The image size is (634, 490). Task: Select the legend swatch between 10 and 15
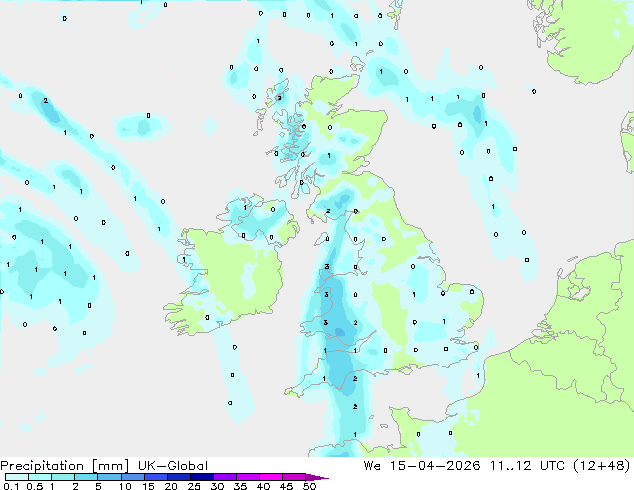click(133, 477)
